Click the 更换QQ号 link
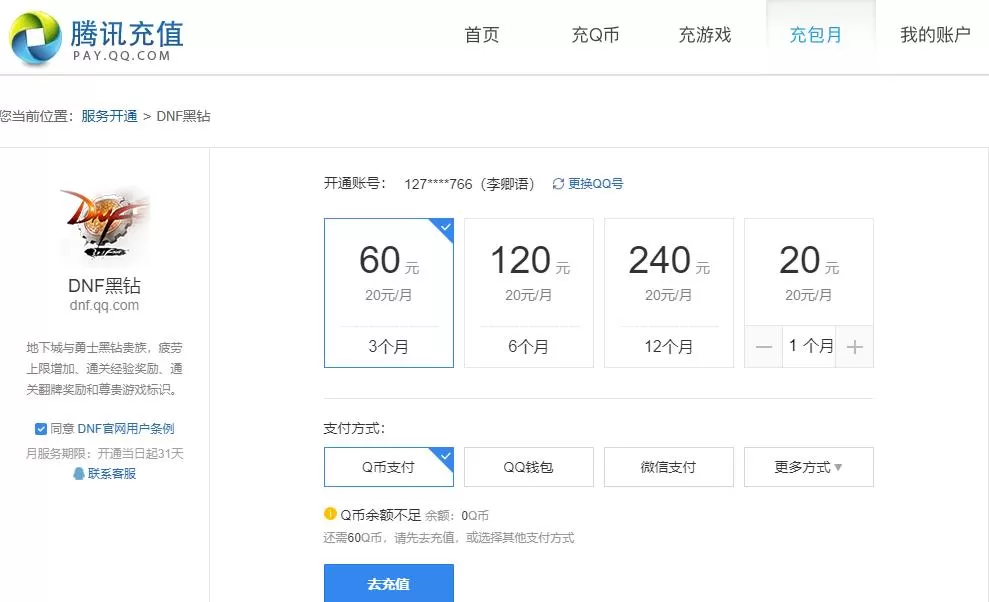Screen dimensions: 989x602 click(595, 184)
